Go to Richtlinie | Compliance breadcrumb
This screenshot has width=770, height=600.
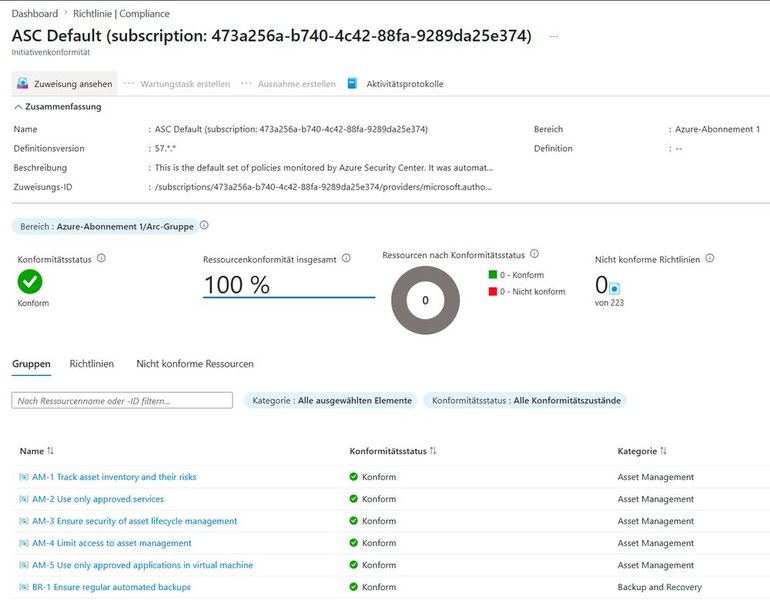[x=121, y=14]
